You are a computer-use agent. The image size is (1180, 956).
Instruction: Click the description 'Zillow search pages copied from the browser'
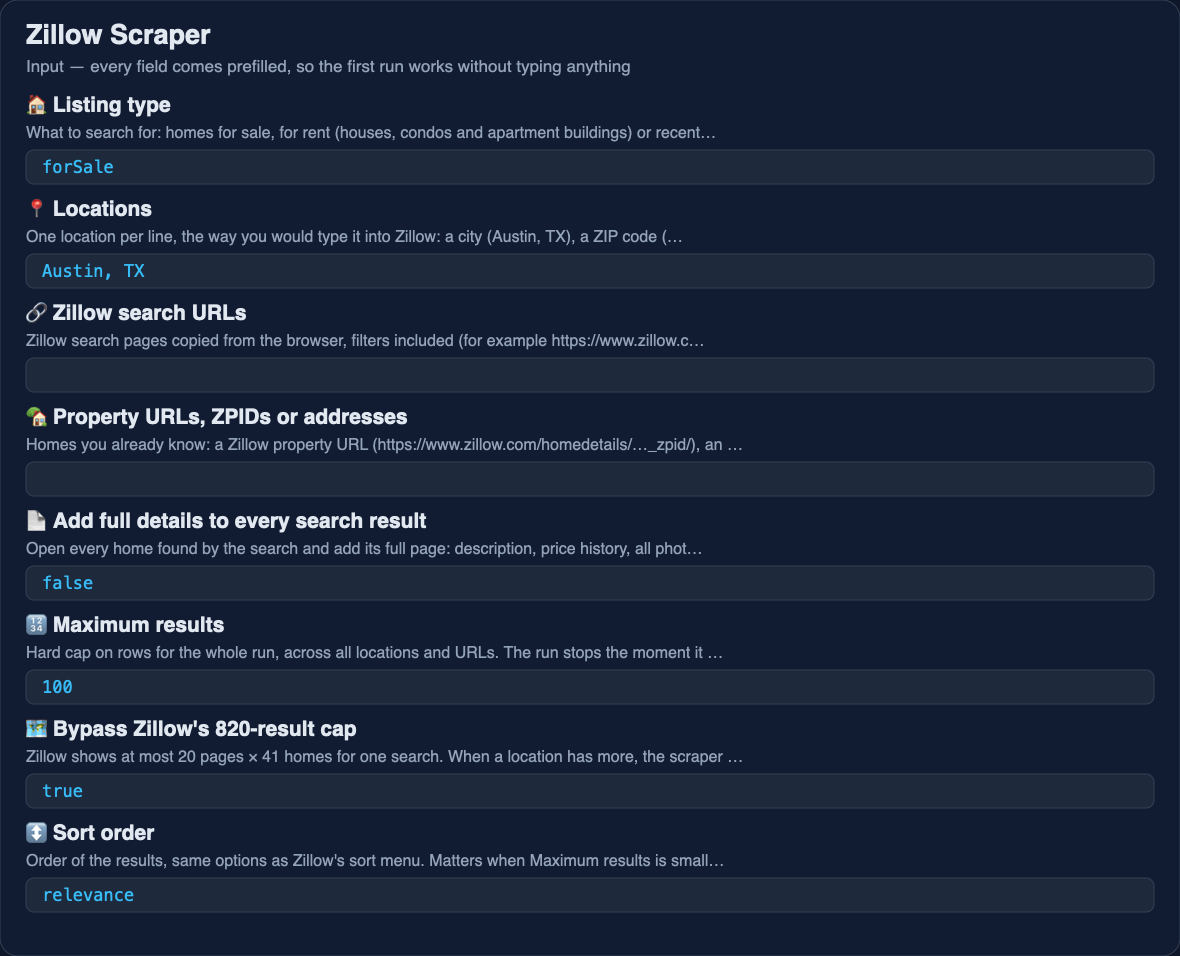365,340
